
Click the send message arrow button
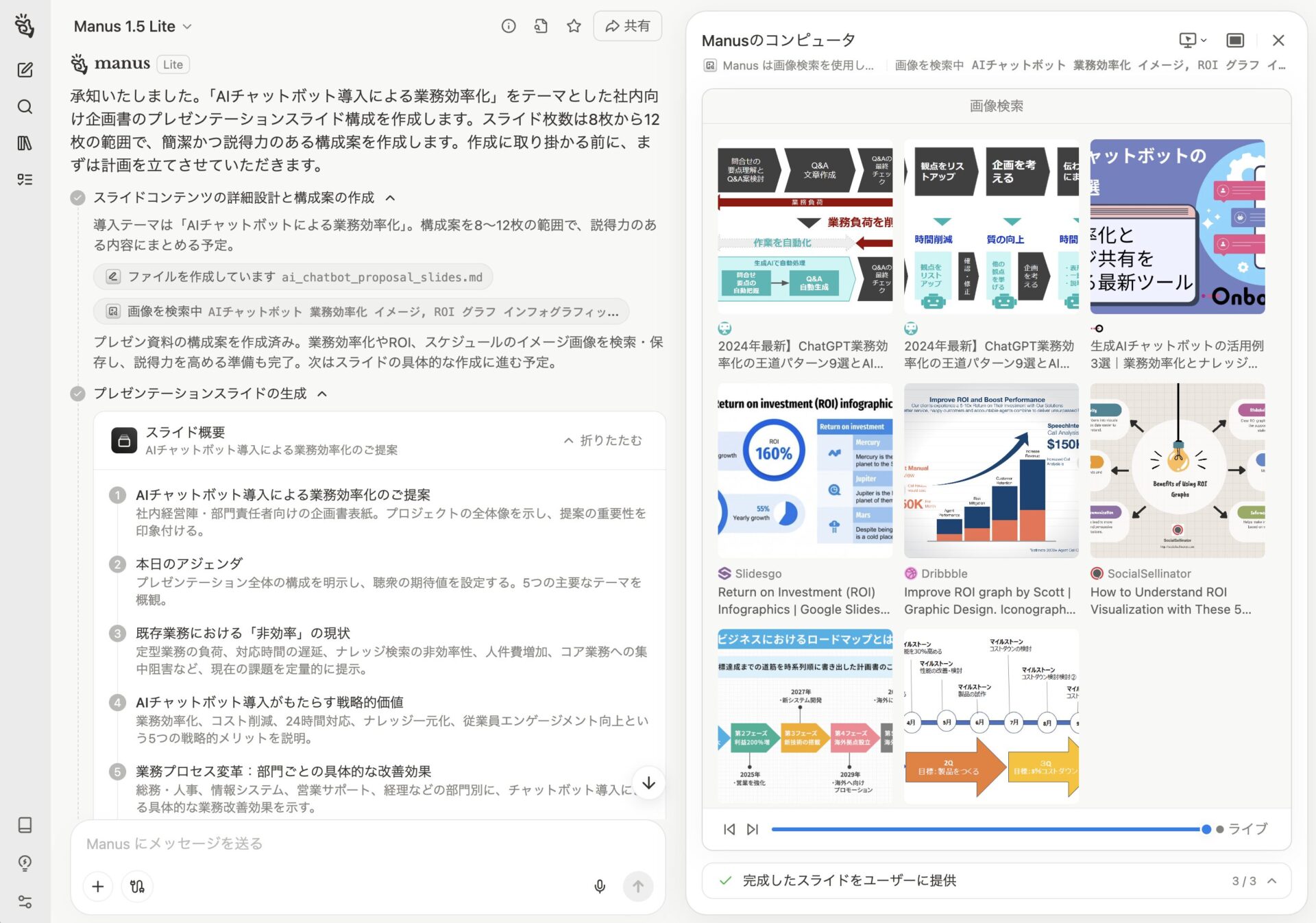pos(637,886)
